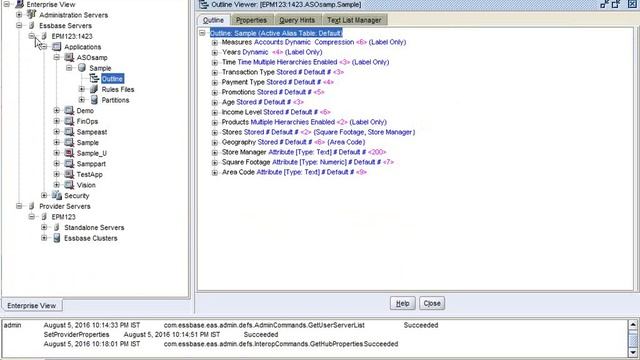Click the Sample database icon under ASOsamp

coord(82,68)
